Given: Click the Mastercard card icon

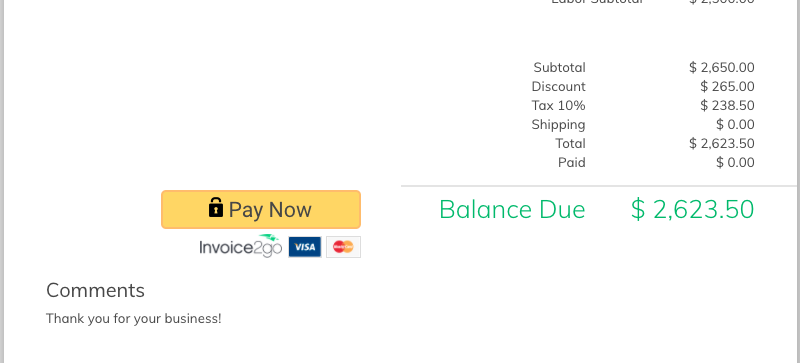Looking at the screenshot, I should click(343, 247).
